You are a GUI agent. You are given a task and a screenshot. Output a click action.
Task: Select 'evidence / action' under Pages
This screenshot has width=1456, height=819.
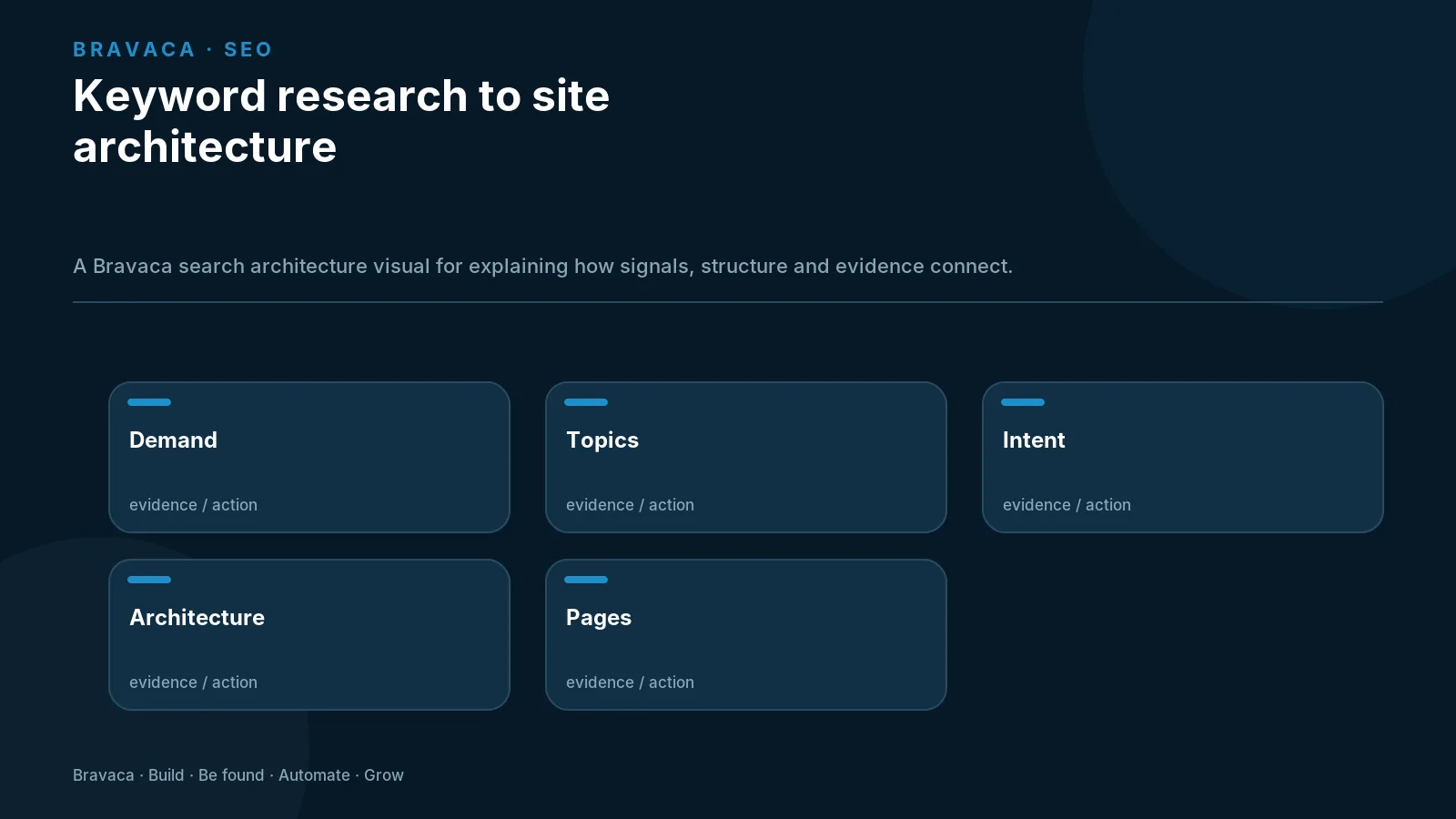click(630, 682)
